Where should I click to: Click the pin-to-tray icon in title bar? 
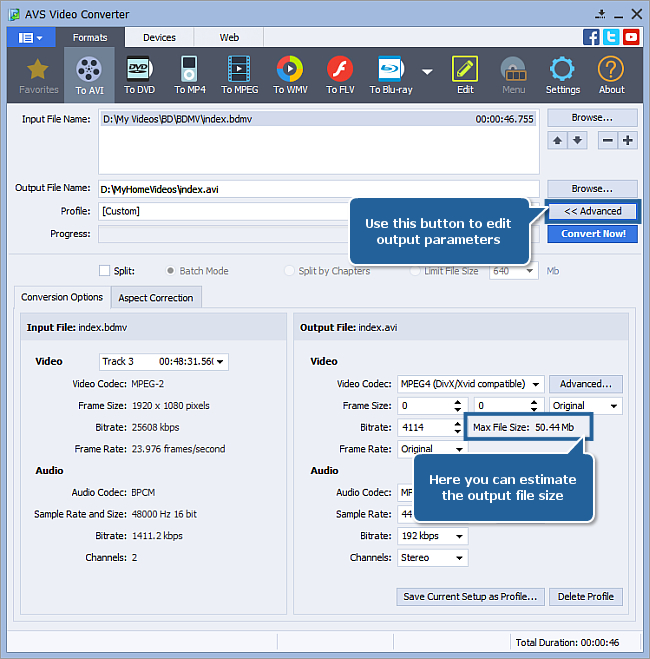pos(600,14)
